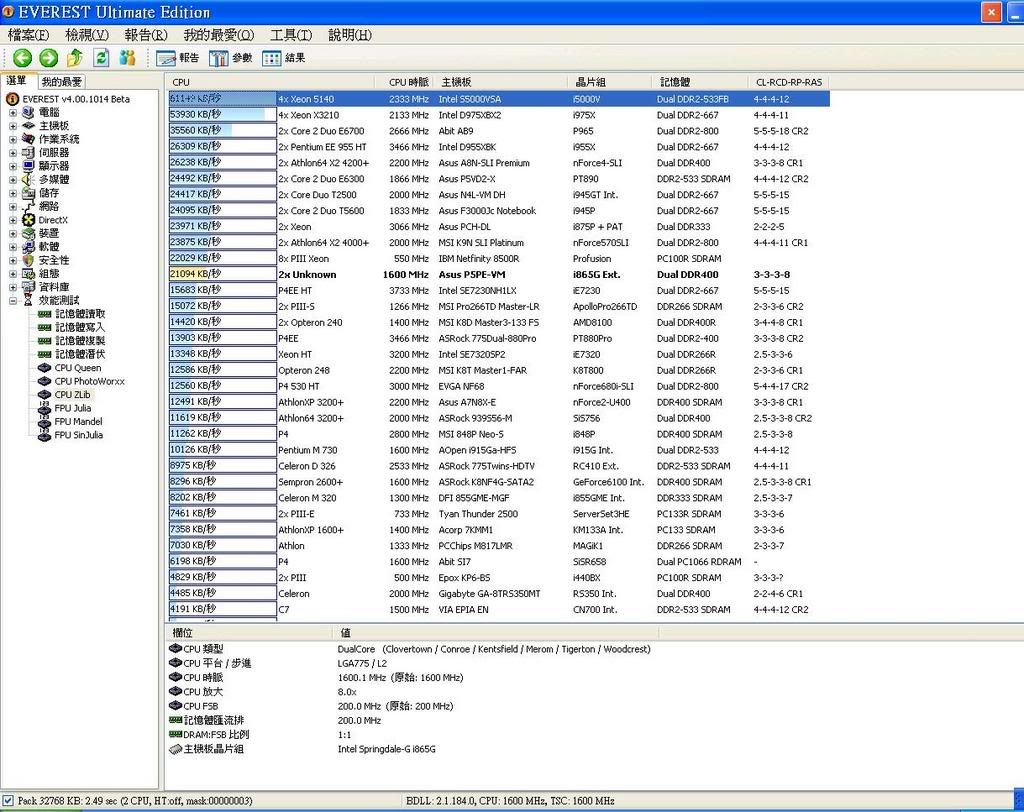Image resolution: width=1024 pixels, height=812 pixels.
Task: Select 效能測試 in the left tree
Action: point(59,300)
